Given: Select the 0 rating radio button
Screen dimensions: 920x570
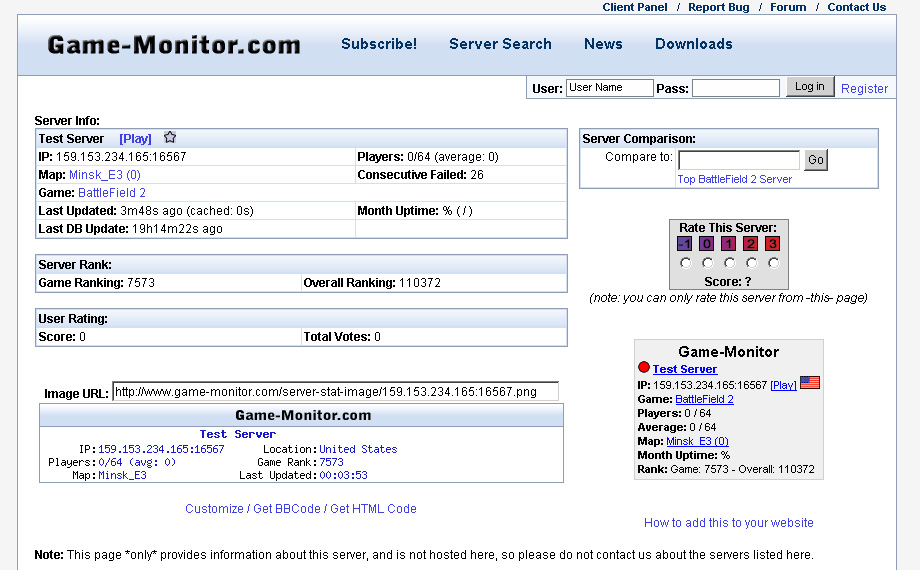Looking at the screenshot, I should (x=708, y=263).
